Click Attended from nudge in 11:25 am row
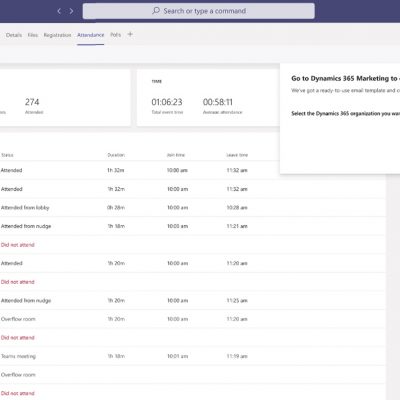This screenshot has width=400, height=400. pos(26,301)
